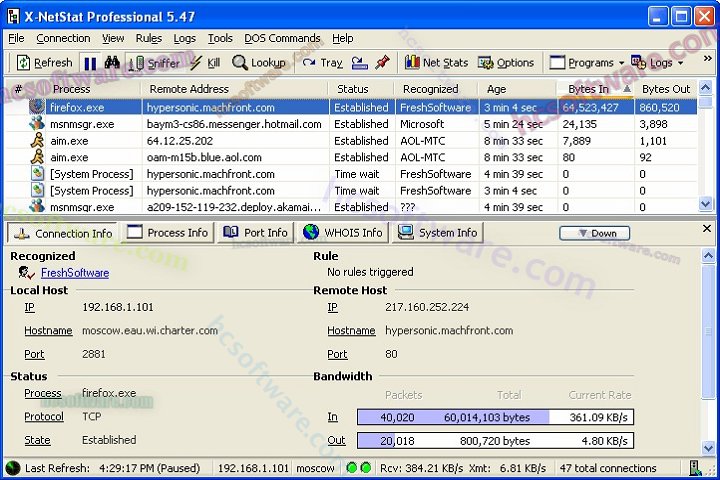Select oam-m15b.blue.aol.com remote address

pyautogui.click(x=204, y=157)
